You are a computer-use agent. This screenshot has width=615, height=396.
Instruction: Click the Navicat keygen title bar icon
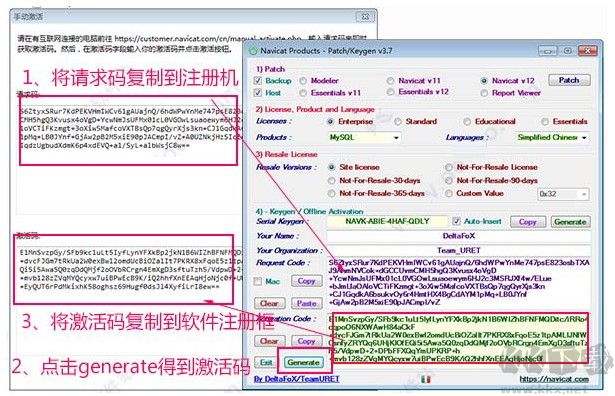[x=253, y=51]
